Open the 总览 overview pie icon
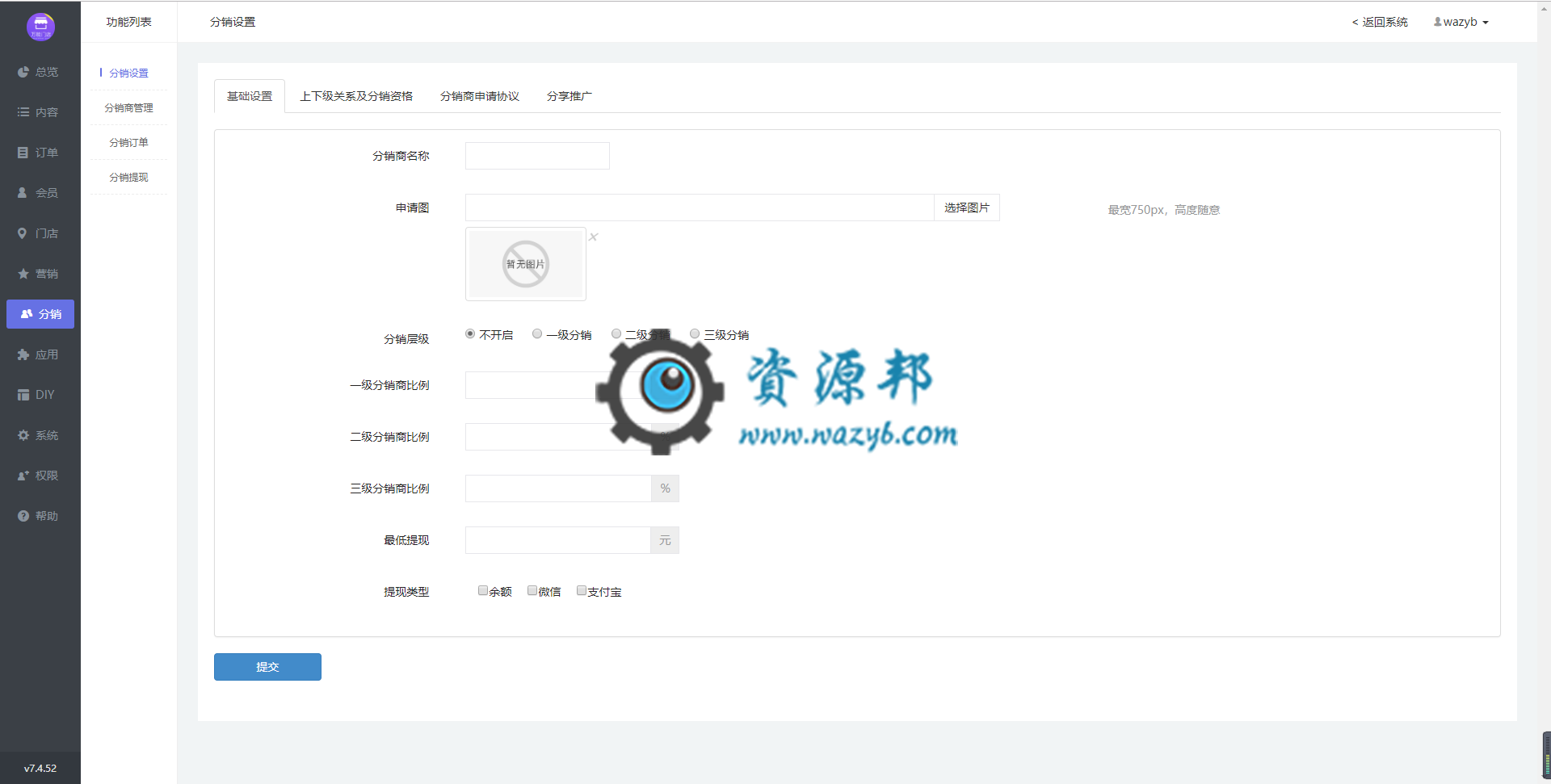The width and height of the screenshot is (1551, 784). [23, 72]
